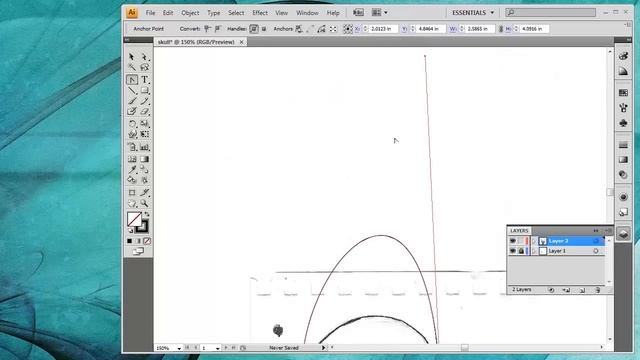
Task: Open the File menu
Action: coord(150,13)
